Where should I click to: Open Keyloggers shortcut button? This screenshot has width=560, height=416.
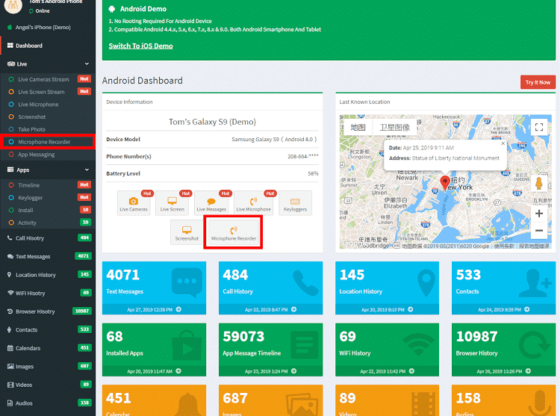[x=295, y=203]
